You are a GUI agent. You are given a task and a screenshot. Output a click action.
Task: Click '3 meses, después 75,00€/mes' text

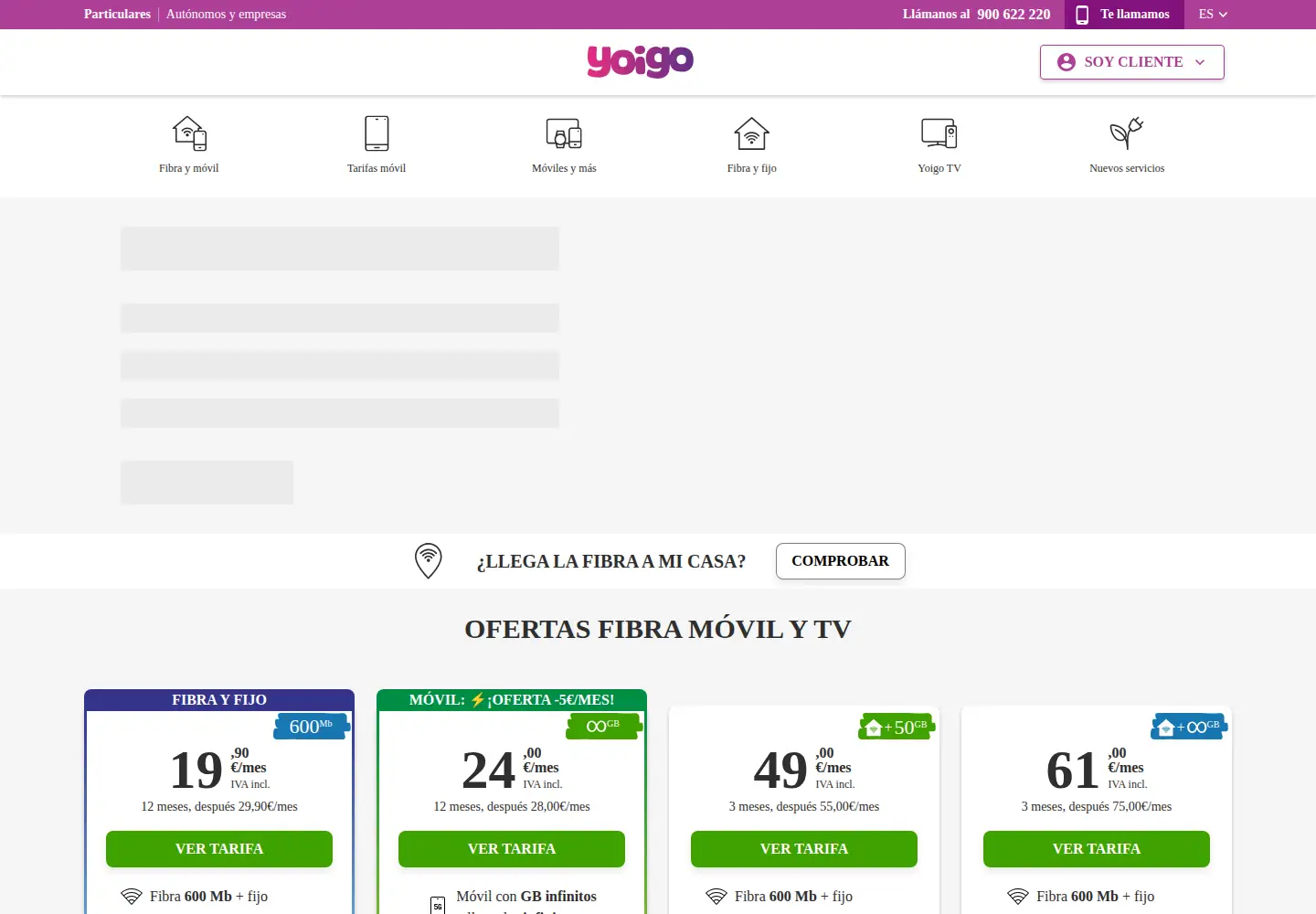[x=1097, y=807]
